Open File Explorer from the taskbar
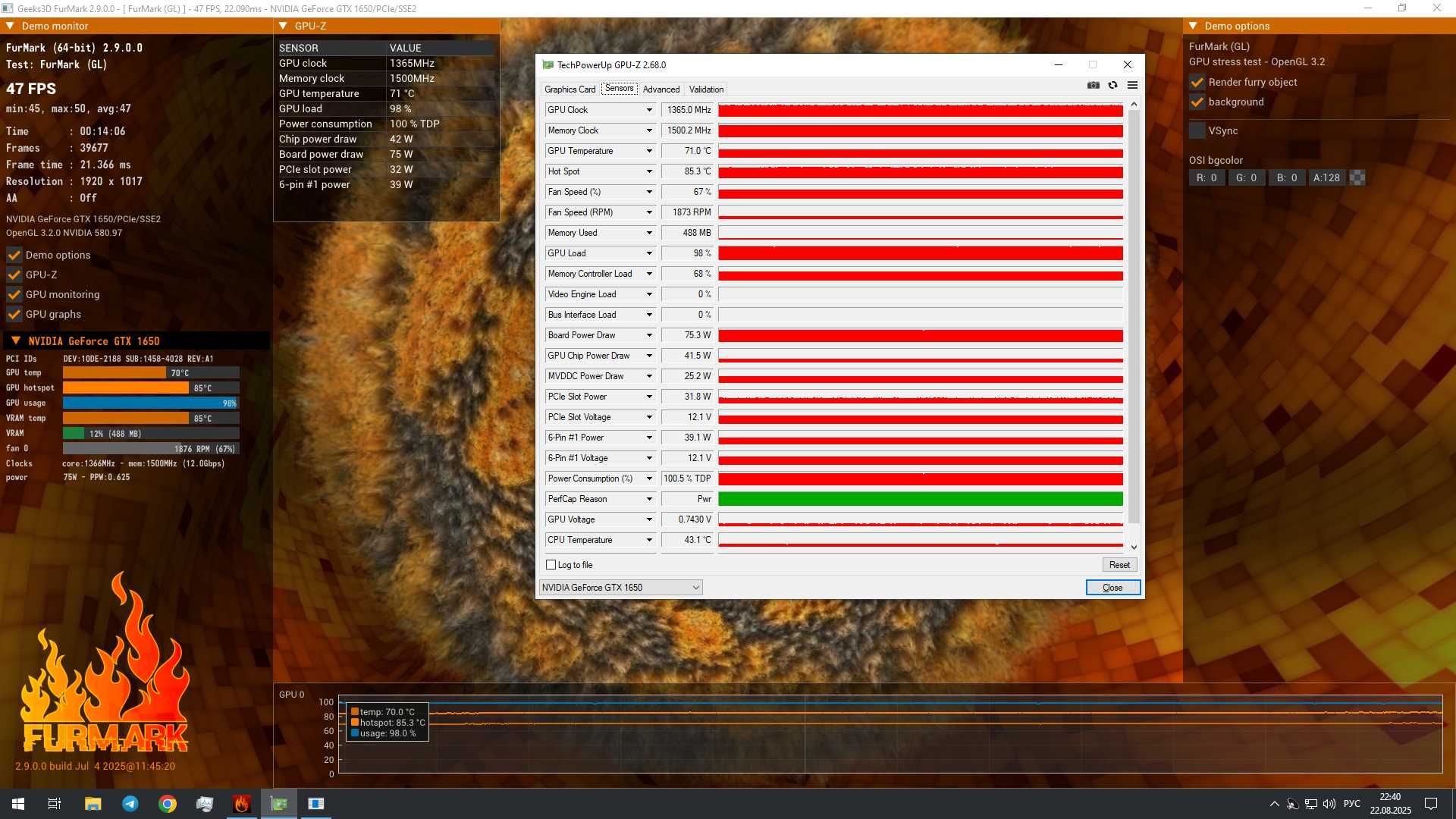Screen dimensions: 1456x819 click(x=93, y=804)
